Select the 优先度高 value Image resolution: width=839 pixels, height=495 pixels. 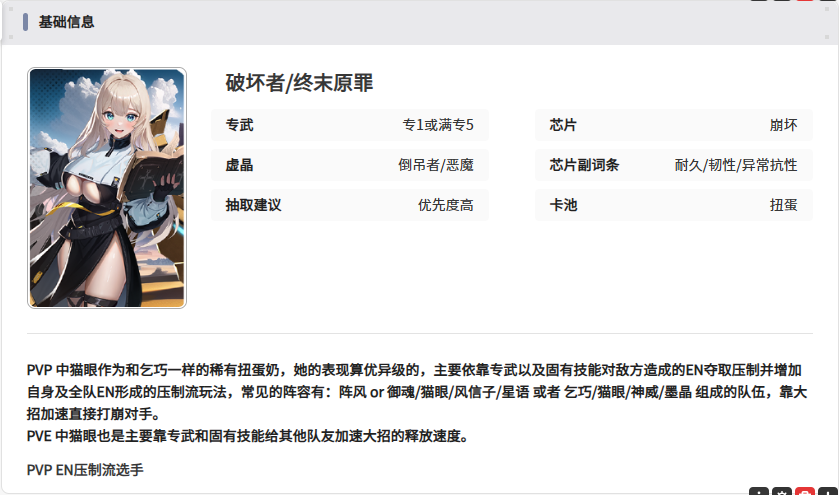click(x=446, y=205)
